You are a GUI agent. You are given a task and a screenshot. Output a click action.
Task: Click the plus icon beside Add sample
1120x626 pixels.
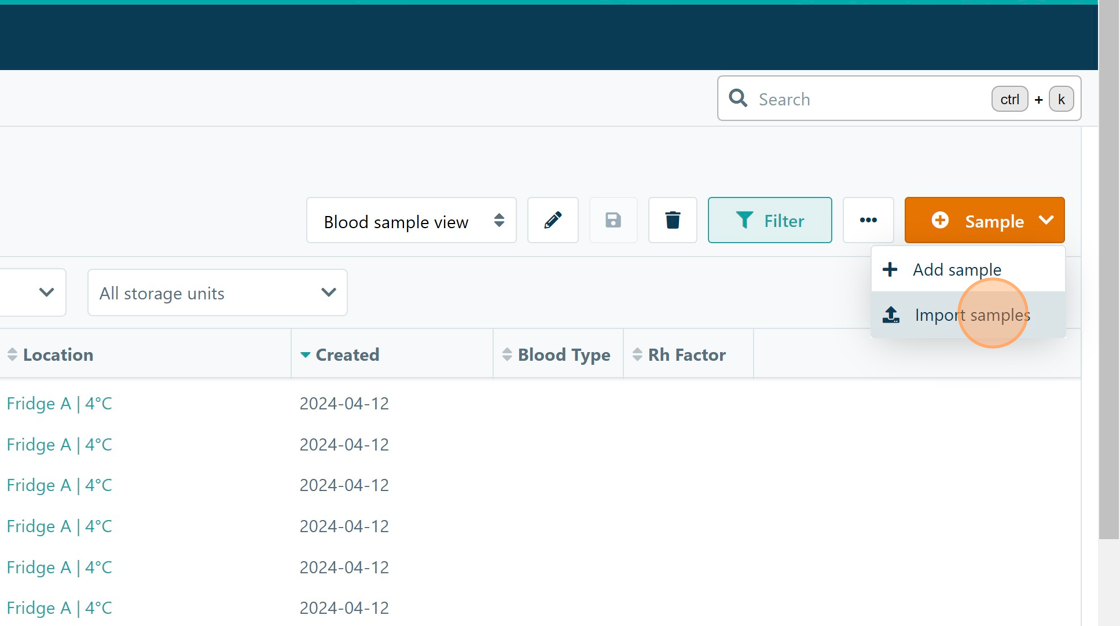(x=889, y=269)
